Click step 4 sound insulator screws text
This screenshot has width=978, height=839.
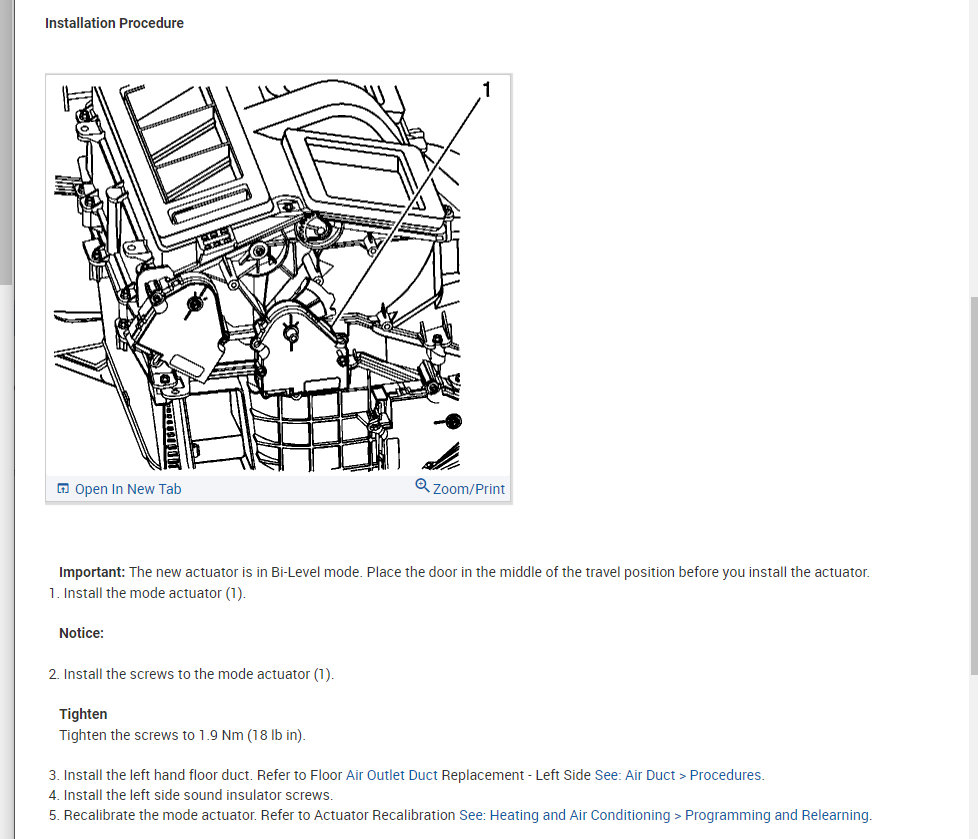click(191, 795)
